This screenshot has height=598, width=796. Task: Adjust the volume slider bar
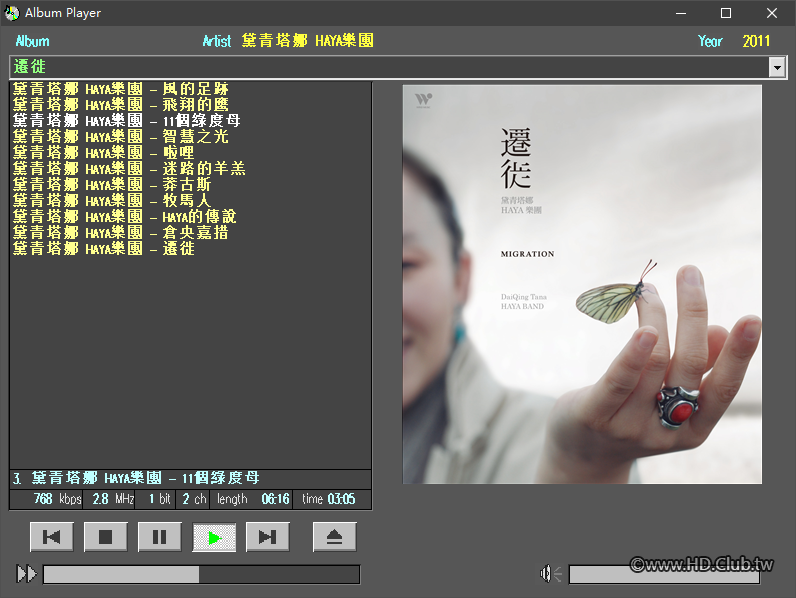(x=664, y=575)
